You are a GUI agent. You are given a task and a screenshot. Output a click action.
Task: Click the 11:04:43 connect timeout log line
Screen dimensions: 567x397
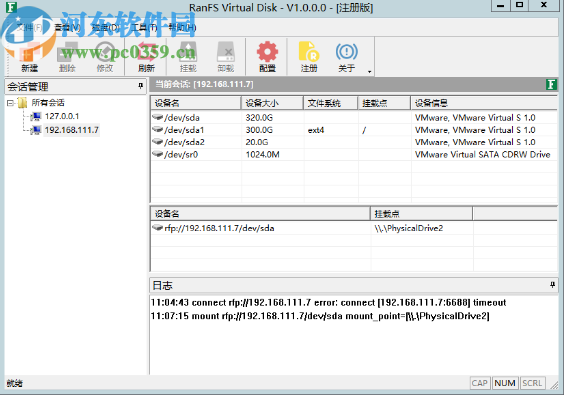click(328, 302)
